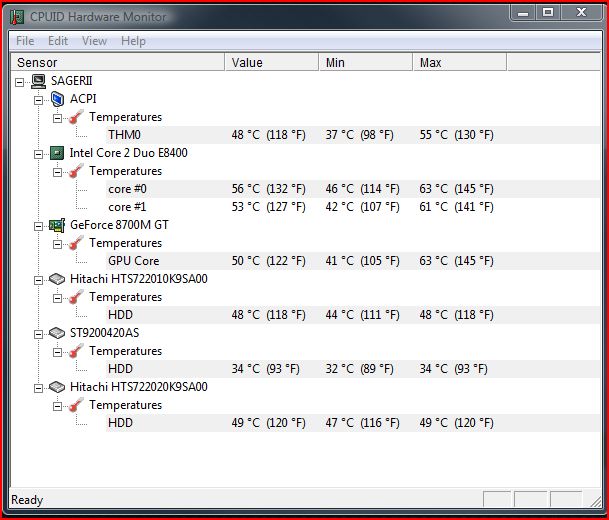Viewport: 609px width, 520px height.
Task: Click the ST9200420AS drive icon
Action: click(x=57, y=333)
